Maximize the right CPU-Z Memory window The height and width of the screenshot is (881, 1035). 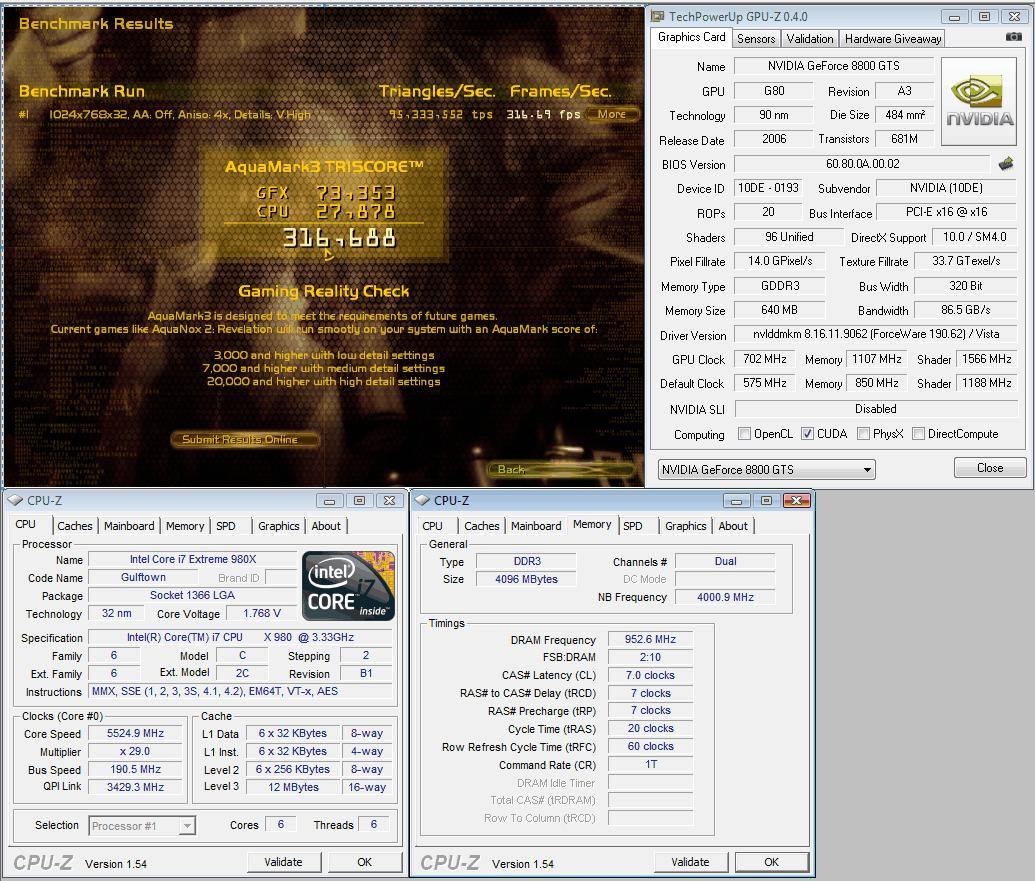coord(766,501)
